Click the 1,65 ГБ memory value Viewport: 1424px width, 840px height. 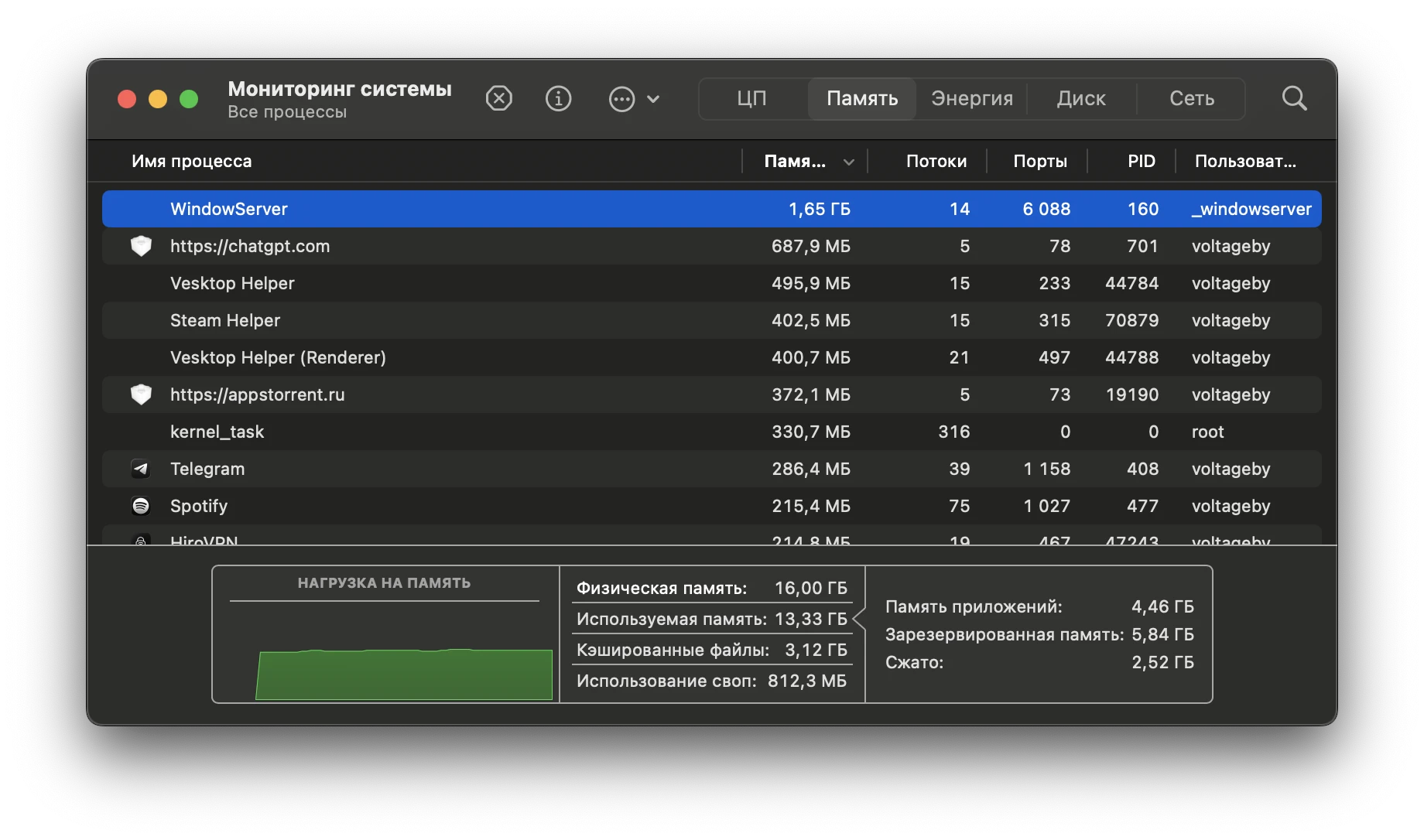(x=820, y=209)
